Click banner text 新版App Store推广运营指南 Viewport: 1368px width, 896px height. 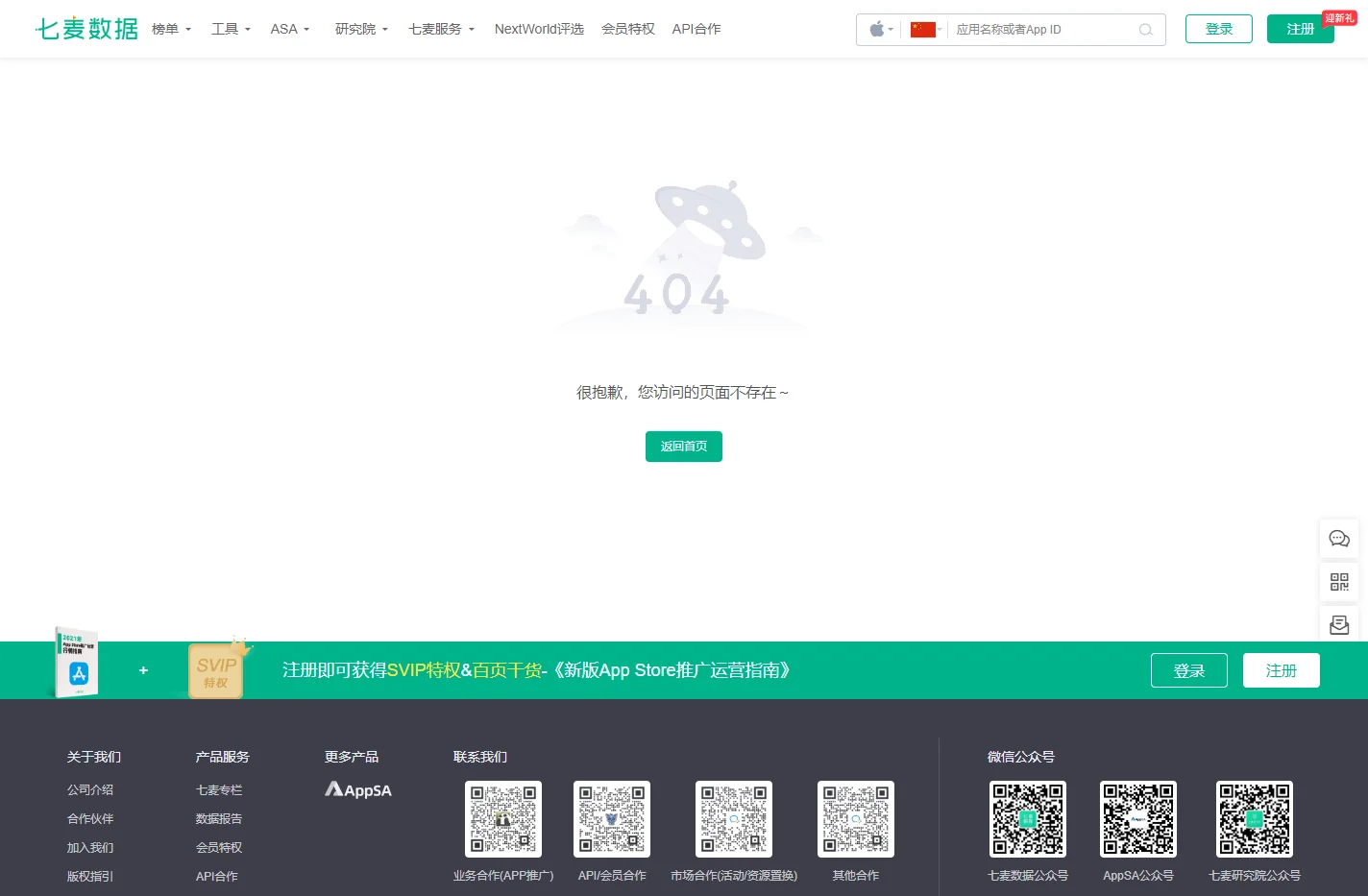click(671, 670)
